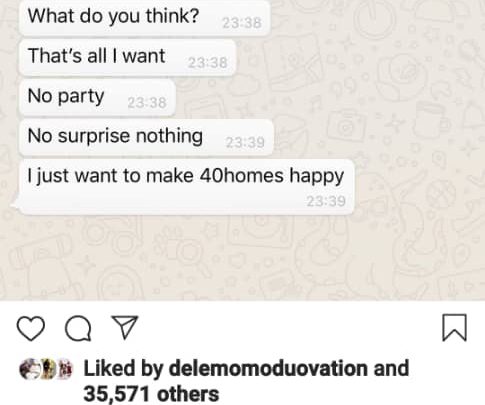The height and width of the screenshot is (405, 485).
Task: Click timestamp beside 'That's all I want'
Action: point(208,62)
